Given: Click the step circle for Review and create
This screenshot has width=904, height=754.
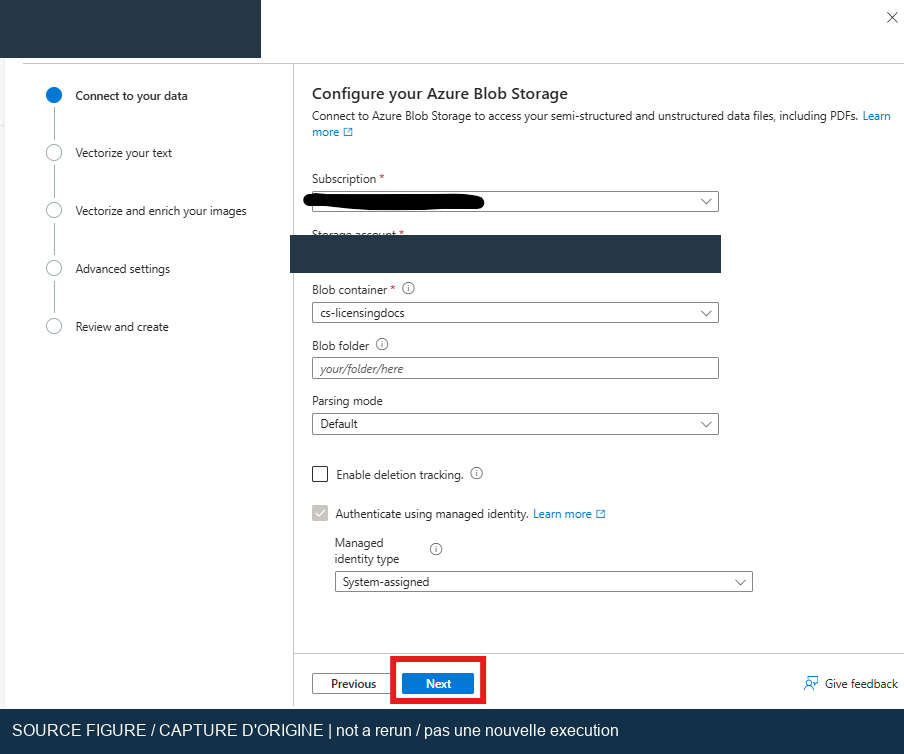Looking at the screenshot, I should (54, 326).
